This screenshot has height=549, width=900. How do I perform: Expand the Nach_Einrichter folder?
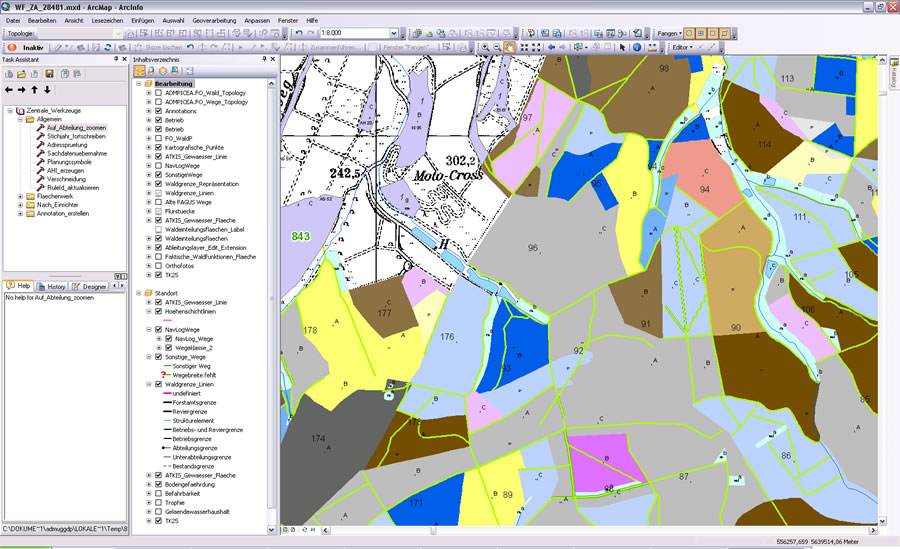[20, 205]
